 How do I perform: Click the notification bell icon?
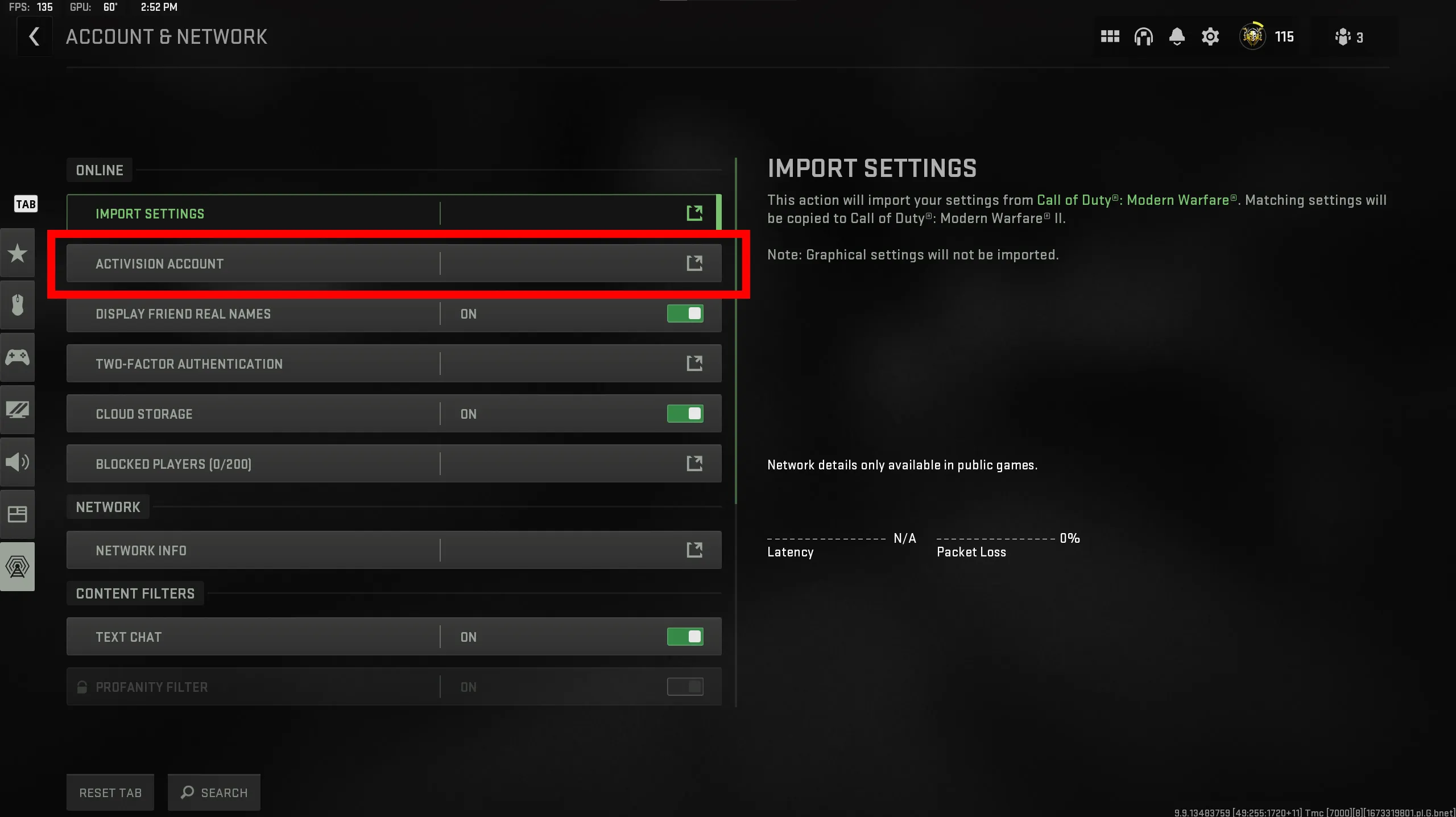click(x=1176, y=37)
